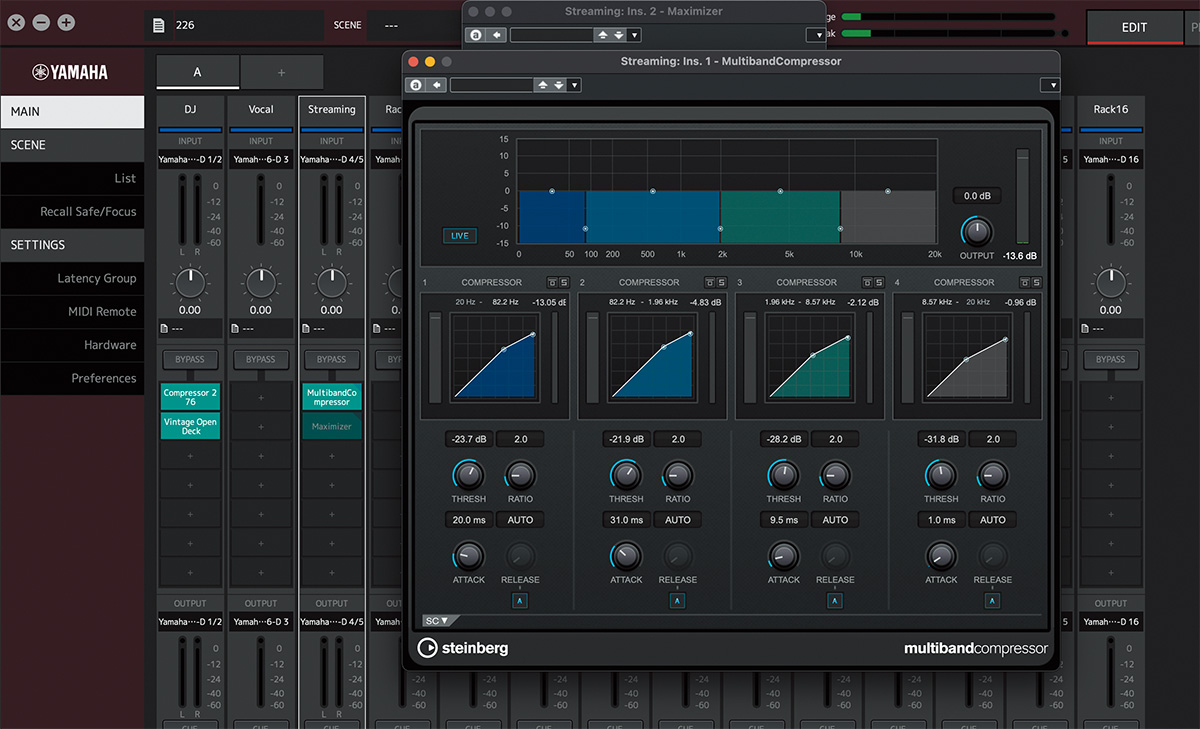Click band 3 threshold value -28.2 dB

click(x=784, y=439)
